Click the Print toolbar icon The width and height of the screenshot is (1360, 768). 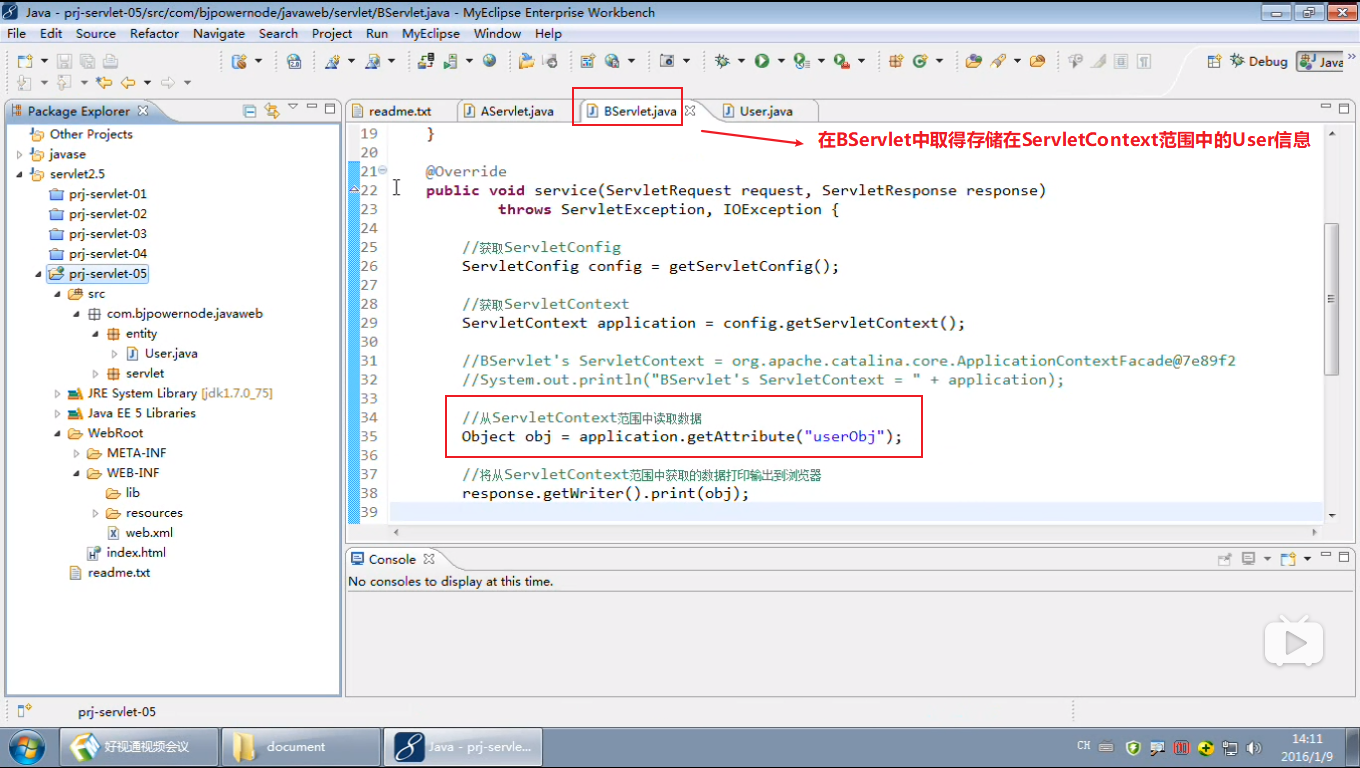click(x=110, y=61)
